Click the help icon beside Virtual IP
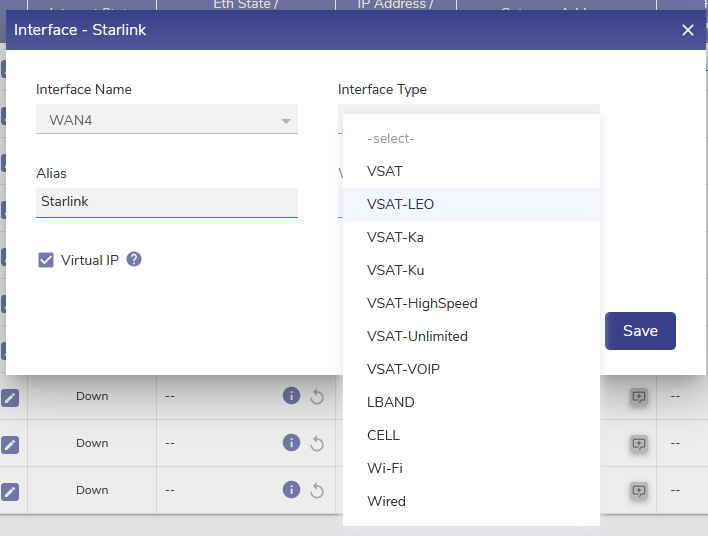Screen dimensions: 708x536 [134, 259]
